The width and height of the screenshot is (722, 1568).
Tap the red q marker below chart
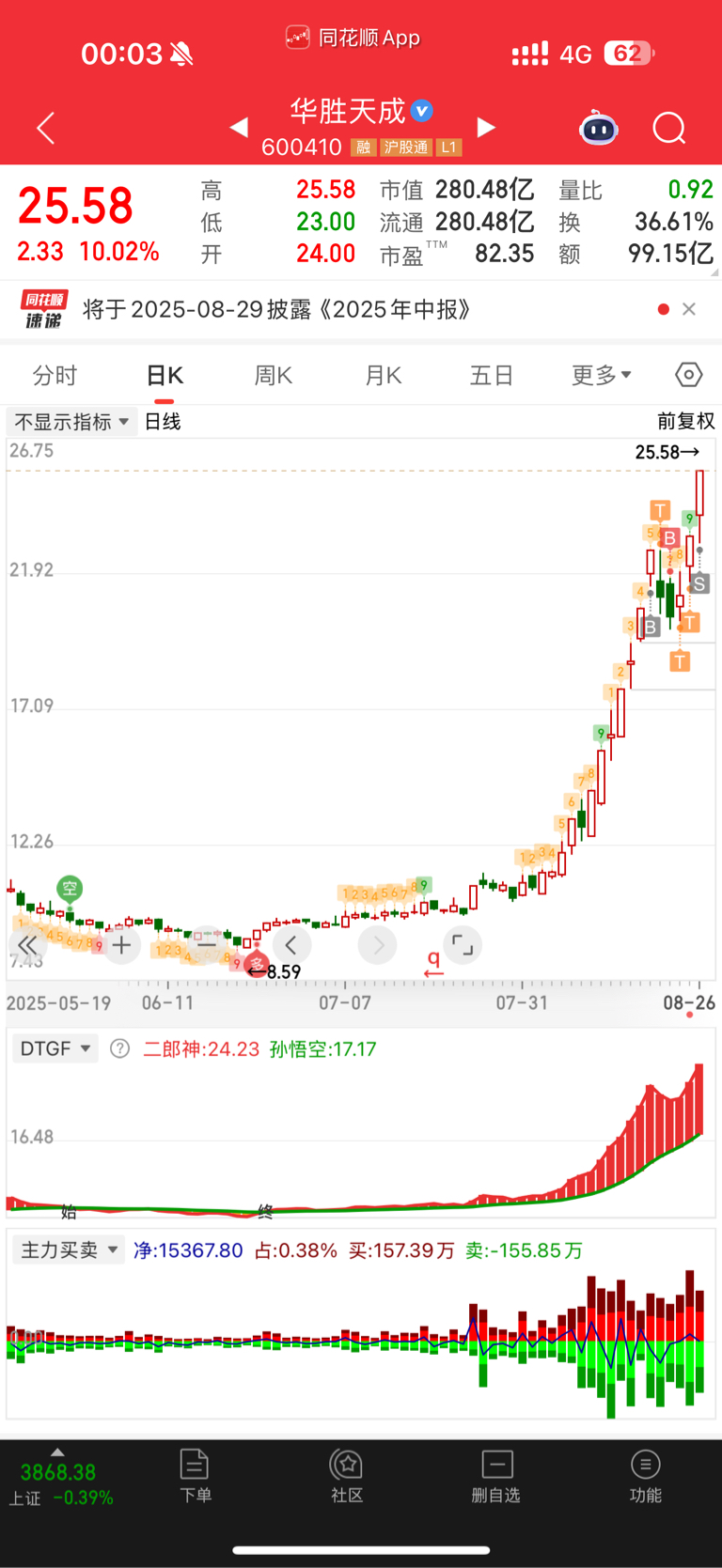tap(433, 962)
